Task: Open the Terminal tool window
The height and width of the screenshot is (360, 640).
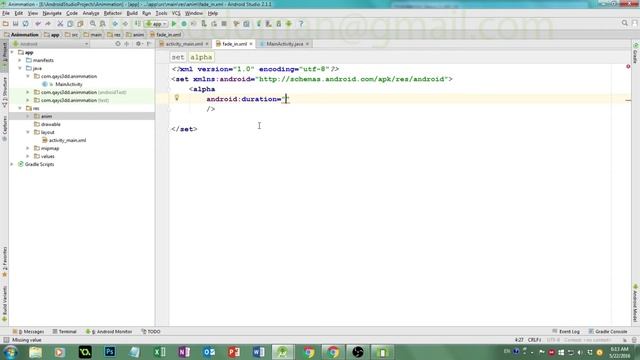Action: click(x=64, y=331)
